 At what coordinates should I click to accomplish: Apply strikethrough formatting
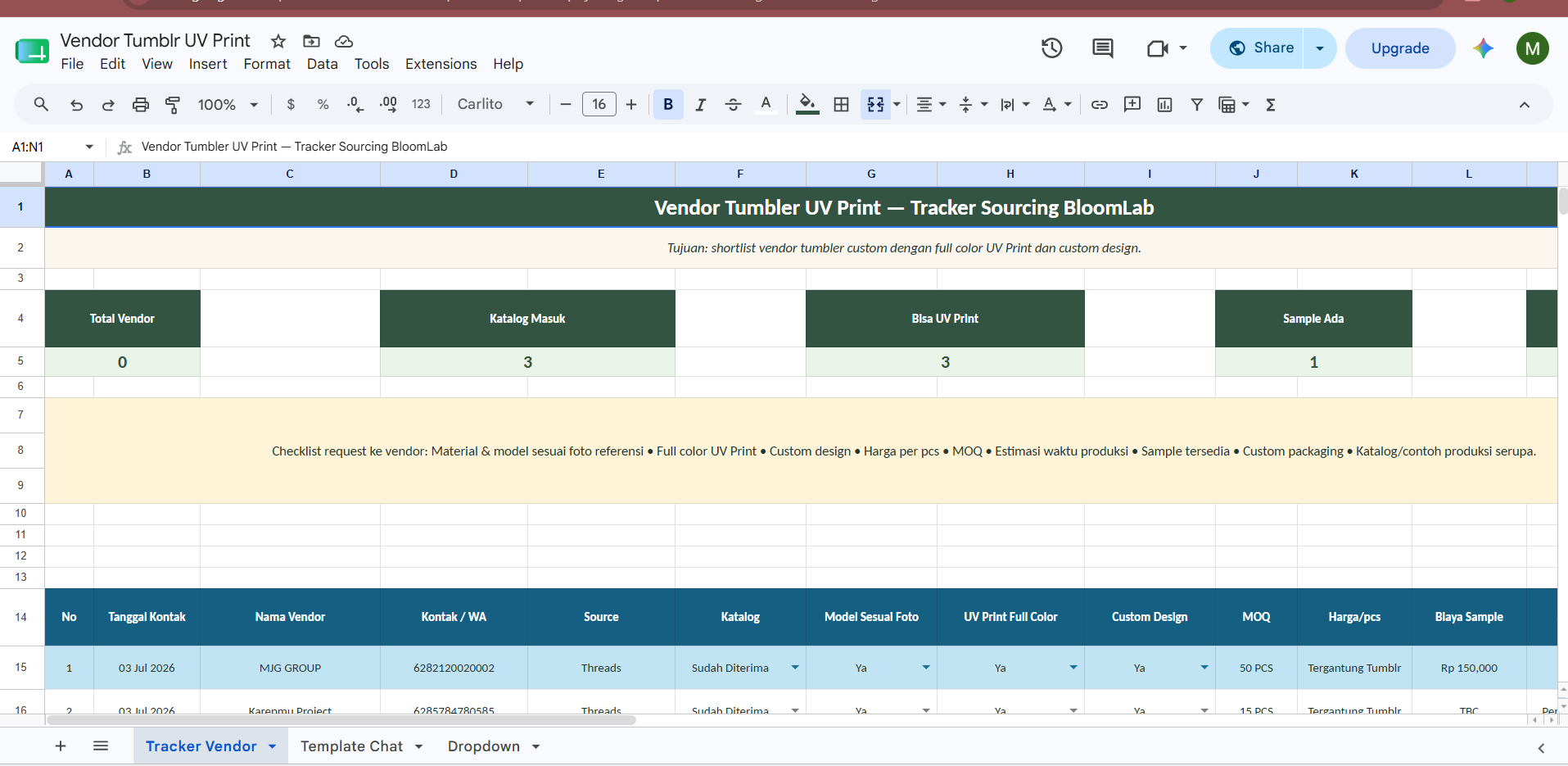[x=733, y=105]
